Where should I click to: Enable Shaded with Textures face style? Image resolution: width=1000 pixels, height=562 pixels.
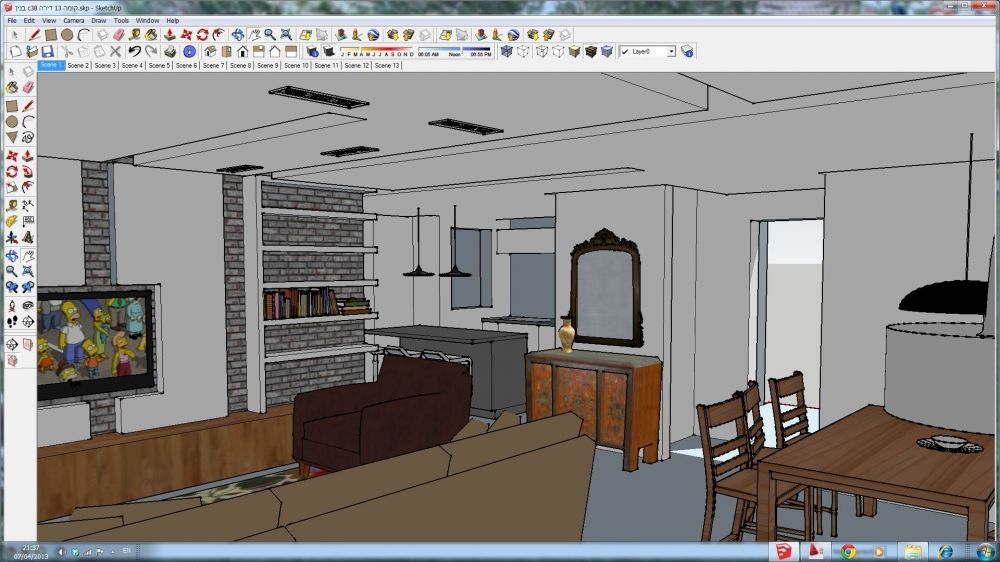(590, 51)
